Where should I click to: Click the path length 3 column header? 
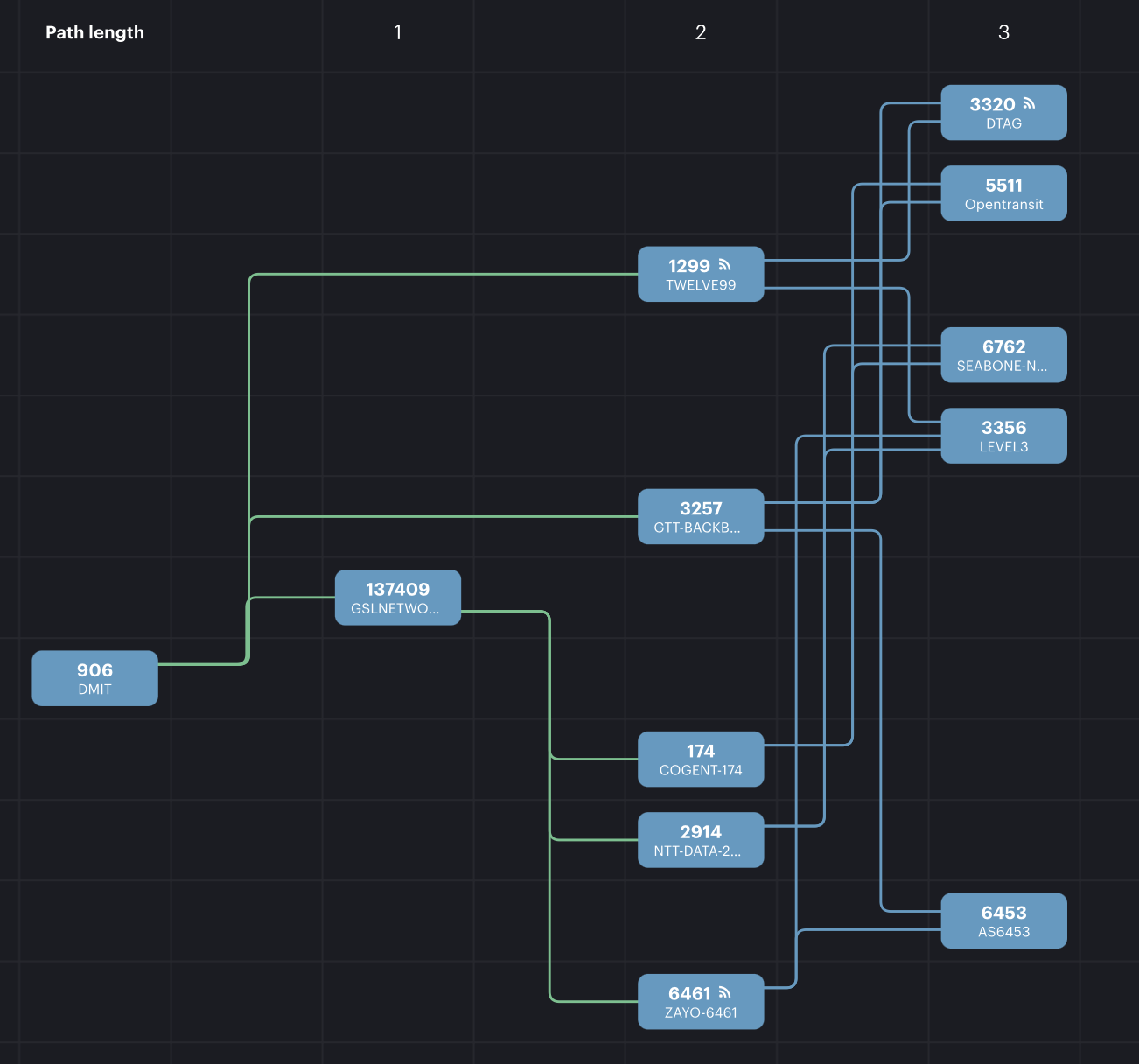(x=1003, y=32)
